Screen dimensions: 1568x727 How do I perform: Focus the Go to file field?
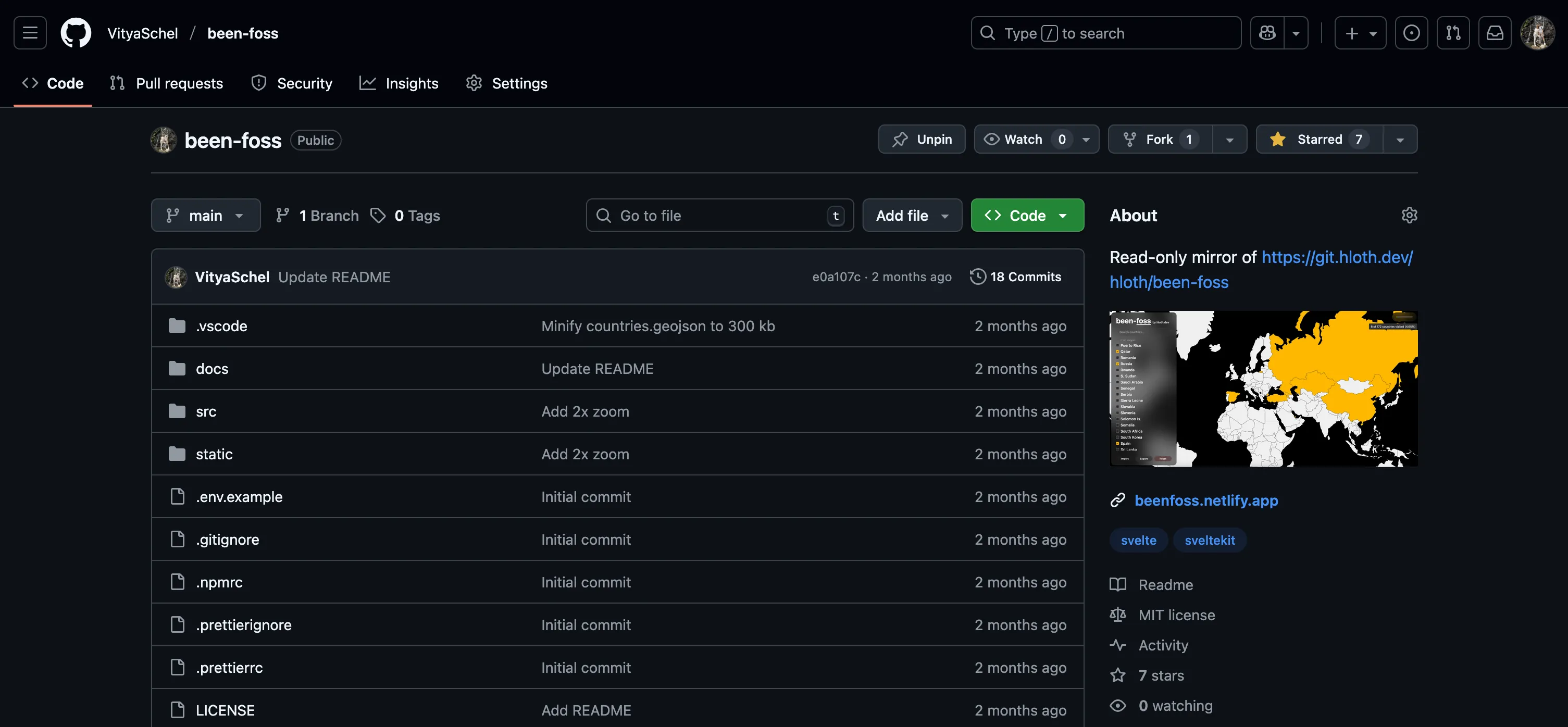coord(719,216)
